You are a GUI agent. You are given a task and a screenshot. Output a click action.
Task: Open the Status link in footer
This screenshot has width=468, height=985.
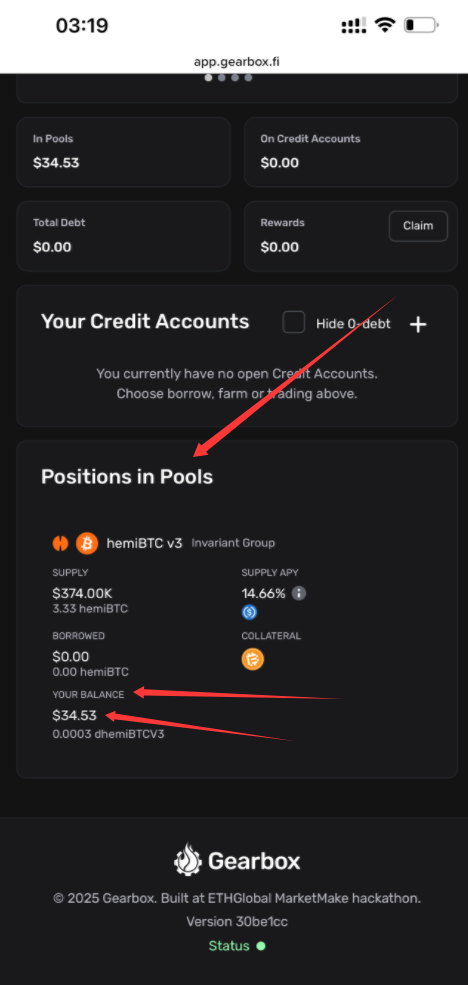229,946
